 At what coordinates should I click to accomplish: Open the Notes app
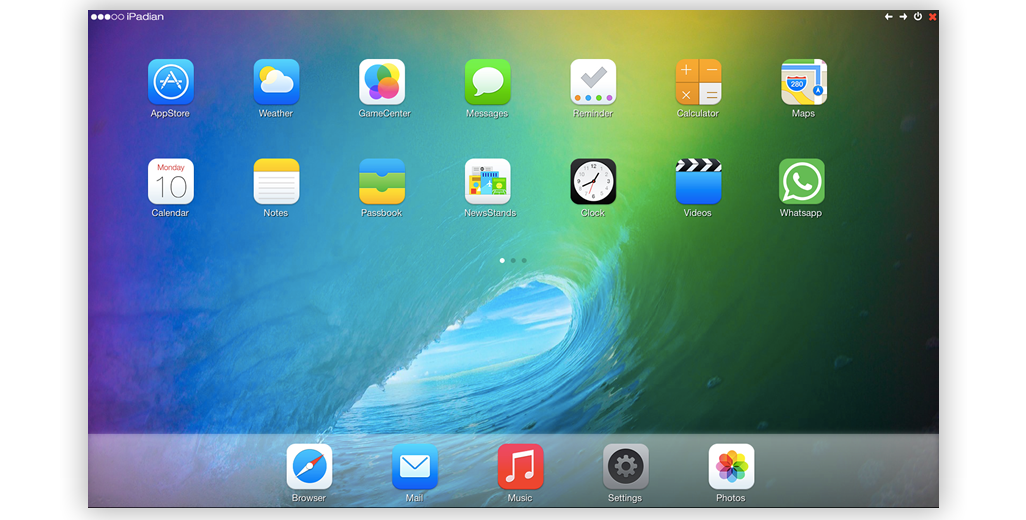(276, 181)
